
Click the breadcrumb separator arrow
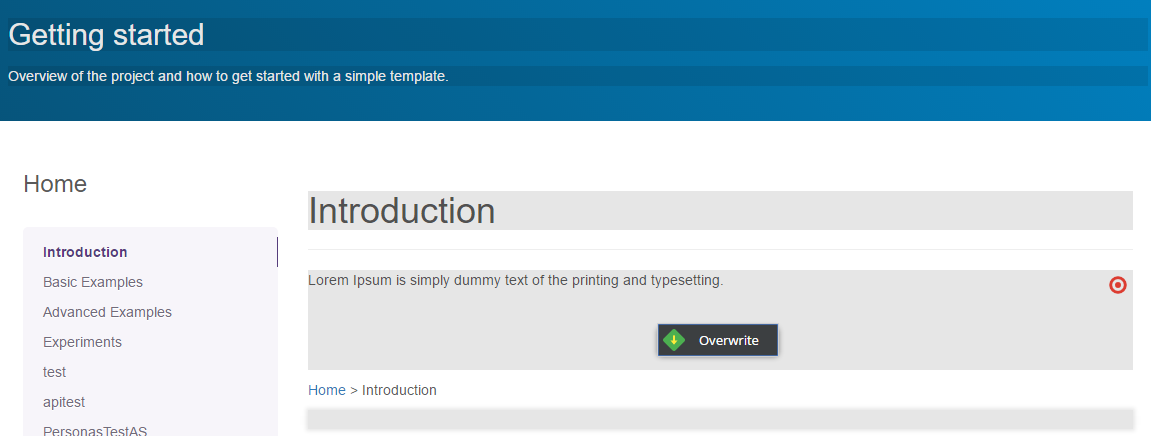pyautogui.click(x=354, y=390)
